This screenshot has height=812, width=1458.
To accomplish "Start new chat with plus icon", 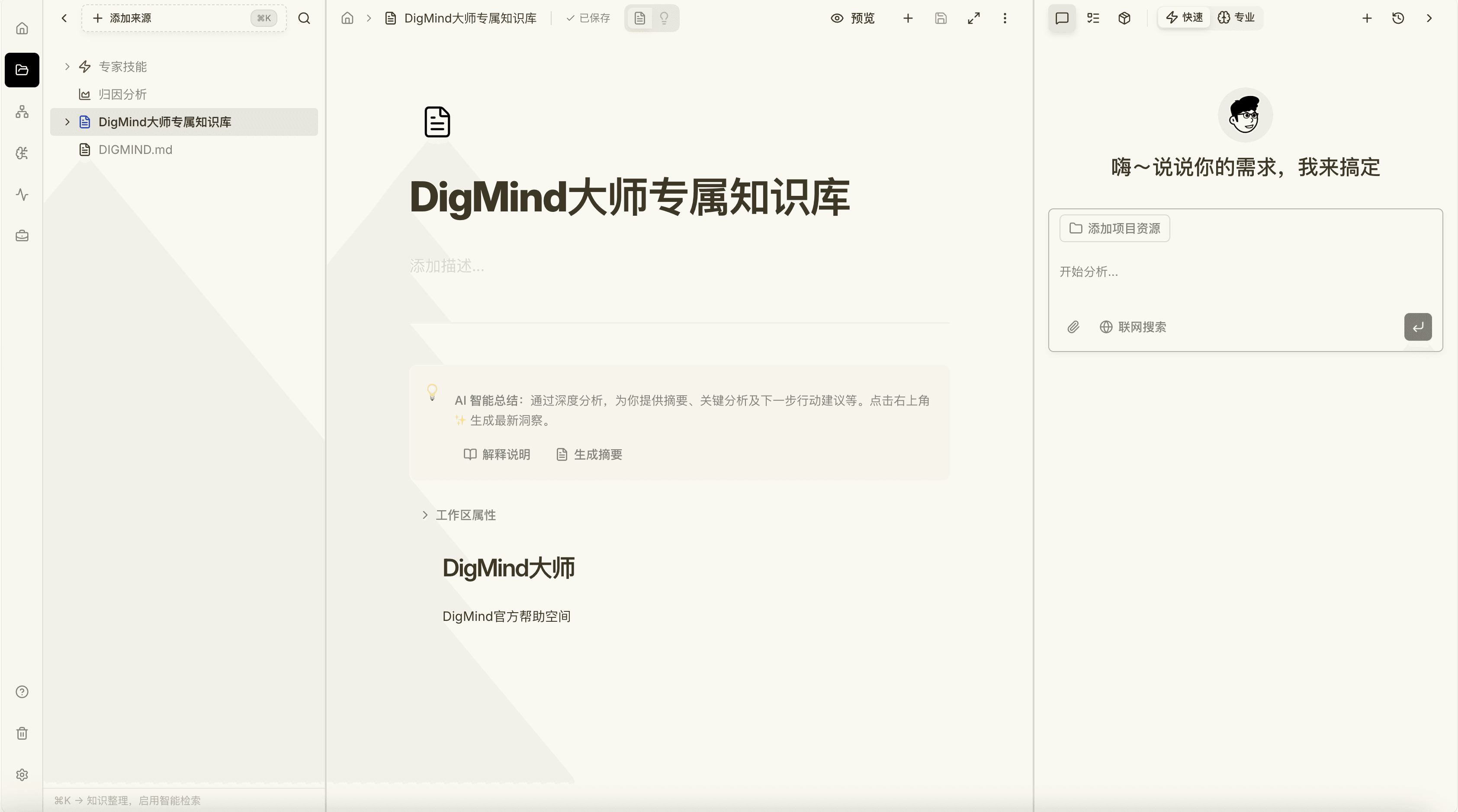I will 1367,18.
